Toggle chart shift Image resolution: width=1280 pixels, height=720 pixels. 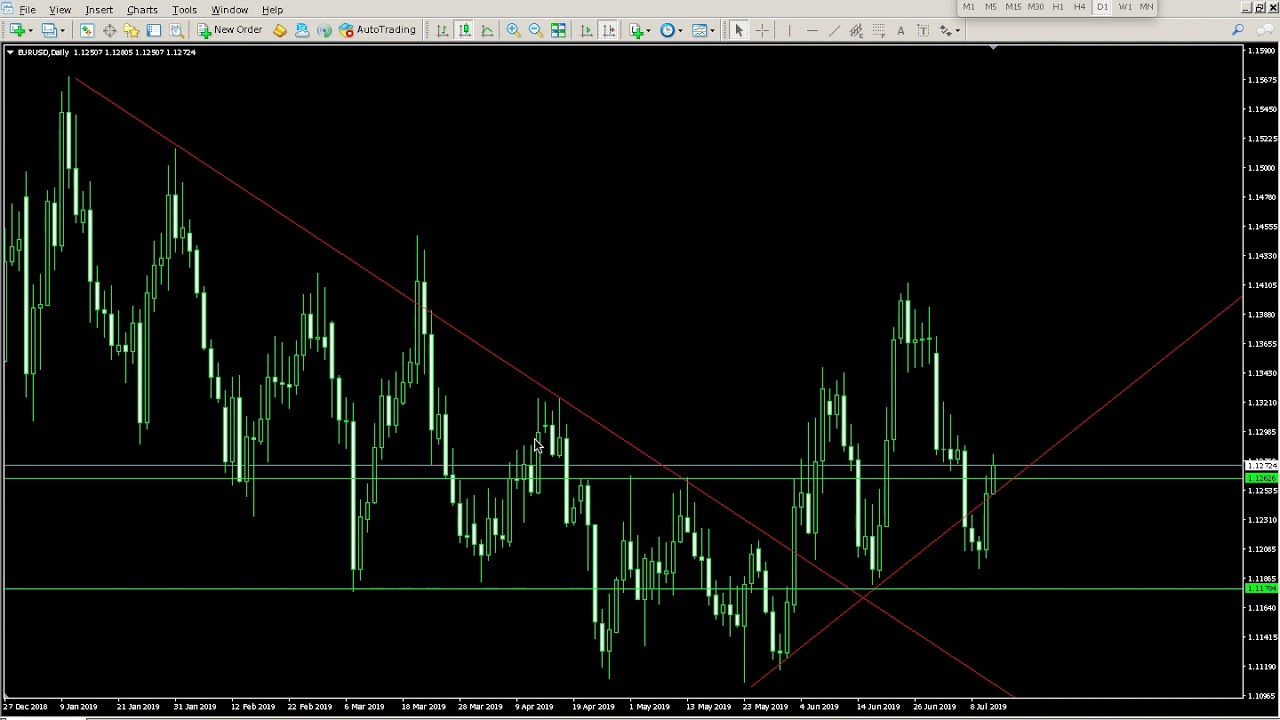[608, 30]
